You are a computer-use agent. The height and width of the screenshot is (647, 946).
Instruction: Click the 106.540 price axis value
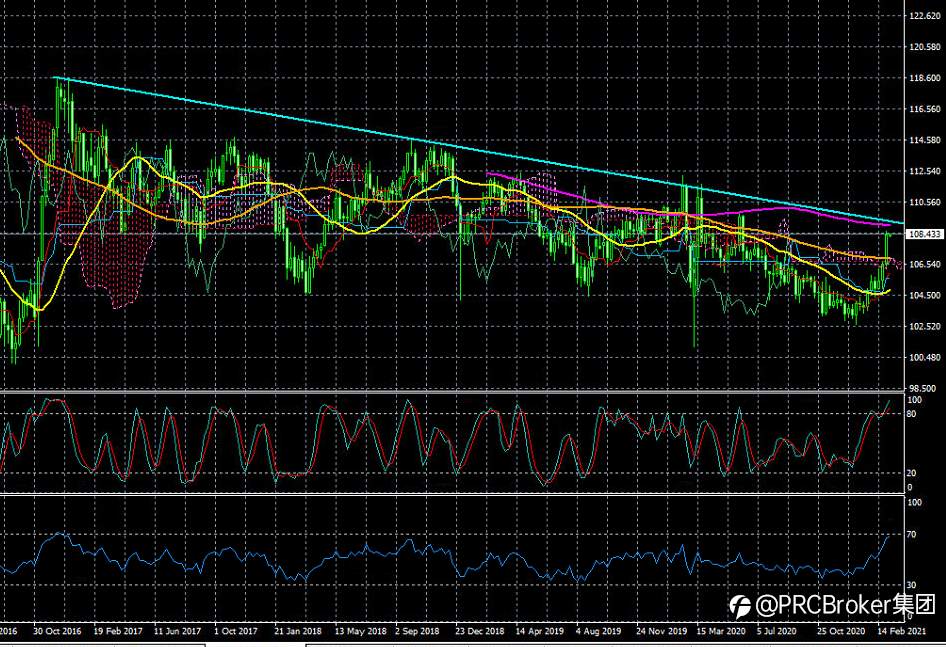pyautogui.click(x=925, y=264)
